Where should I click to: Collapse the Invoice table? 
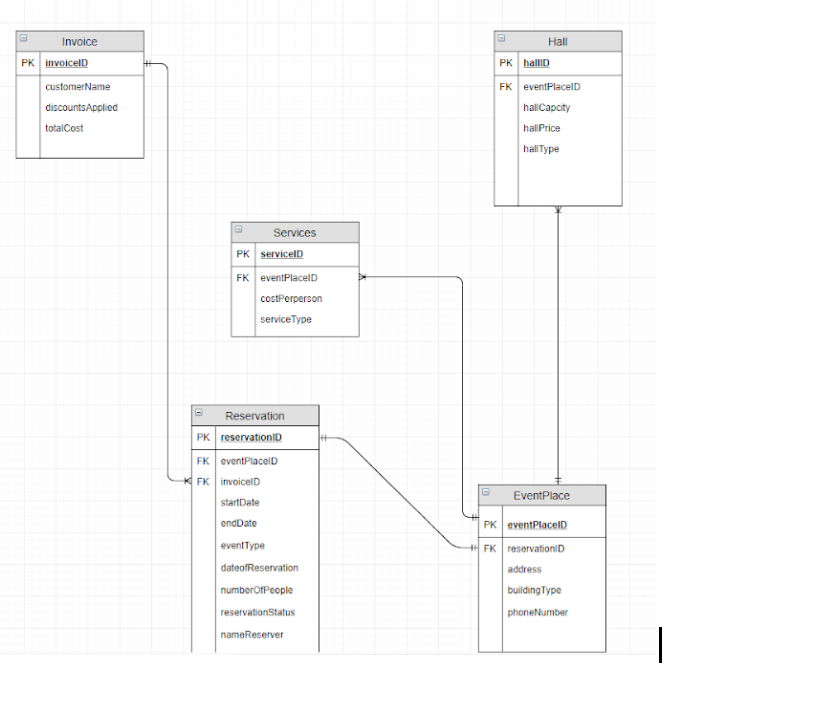[x=22, y=40]
